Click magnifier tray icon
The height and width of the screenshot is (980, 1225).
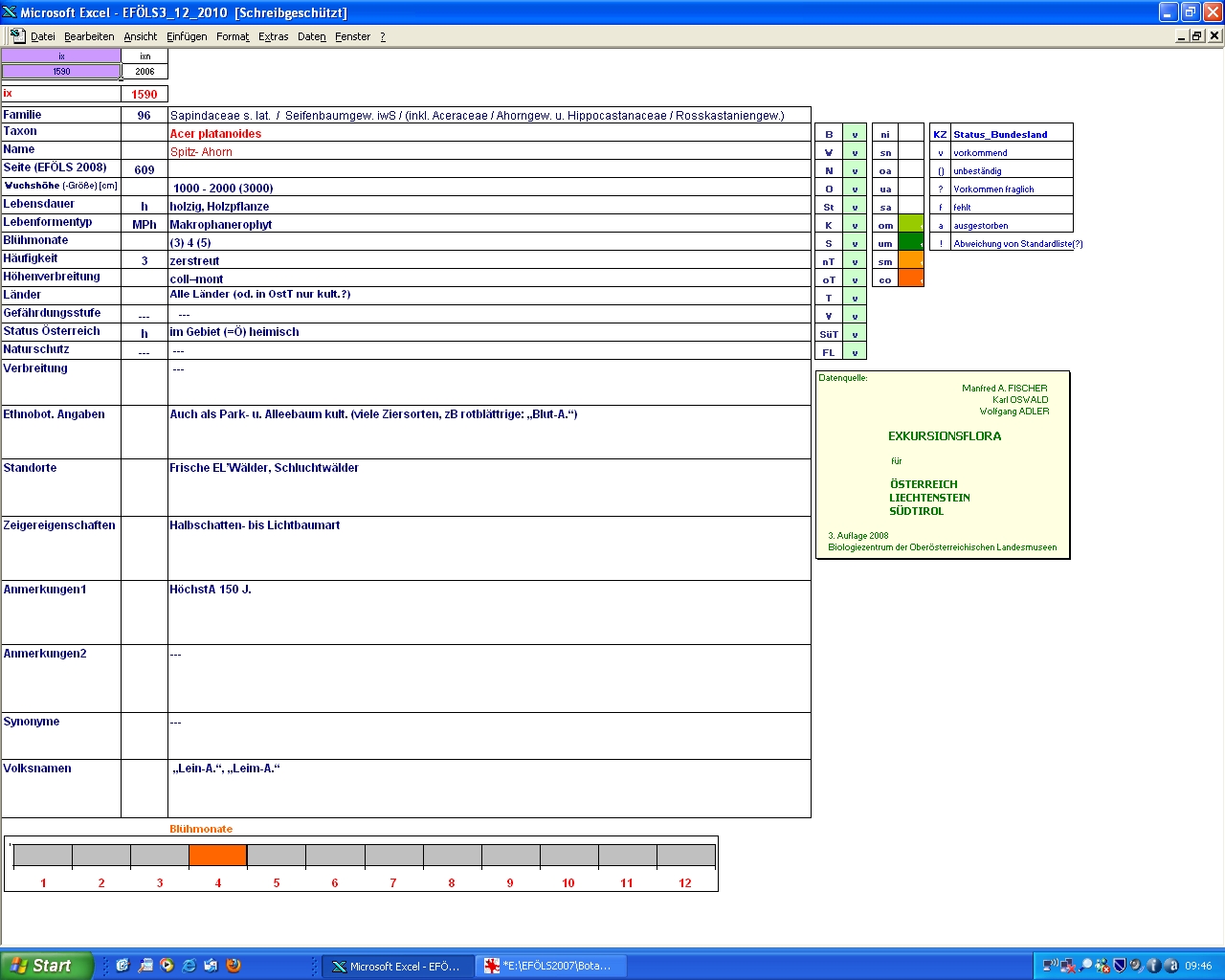pyautogui.click(x=1085, y=966)
